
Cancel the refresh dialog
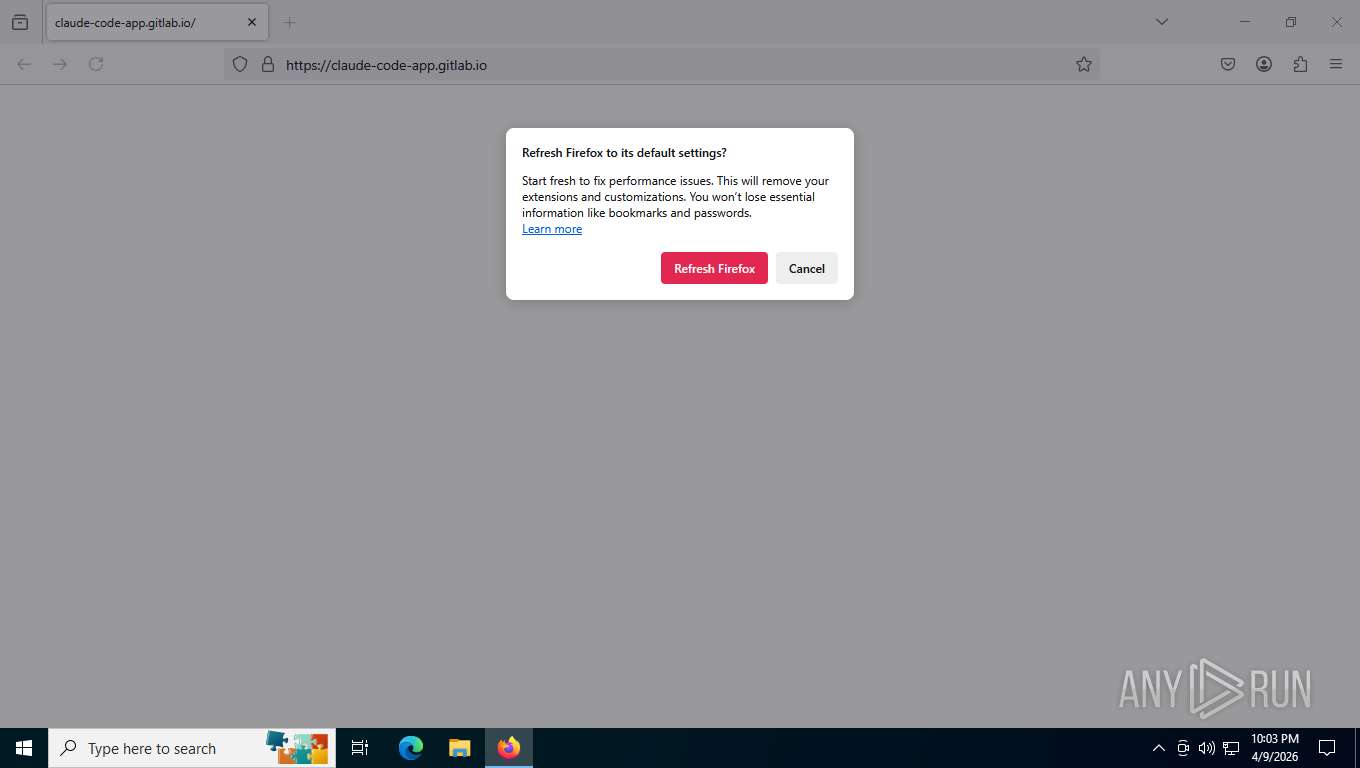[806, 268]
